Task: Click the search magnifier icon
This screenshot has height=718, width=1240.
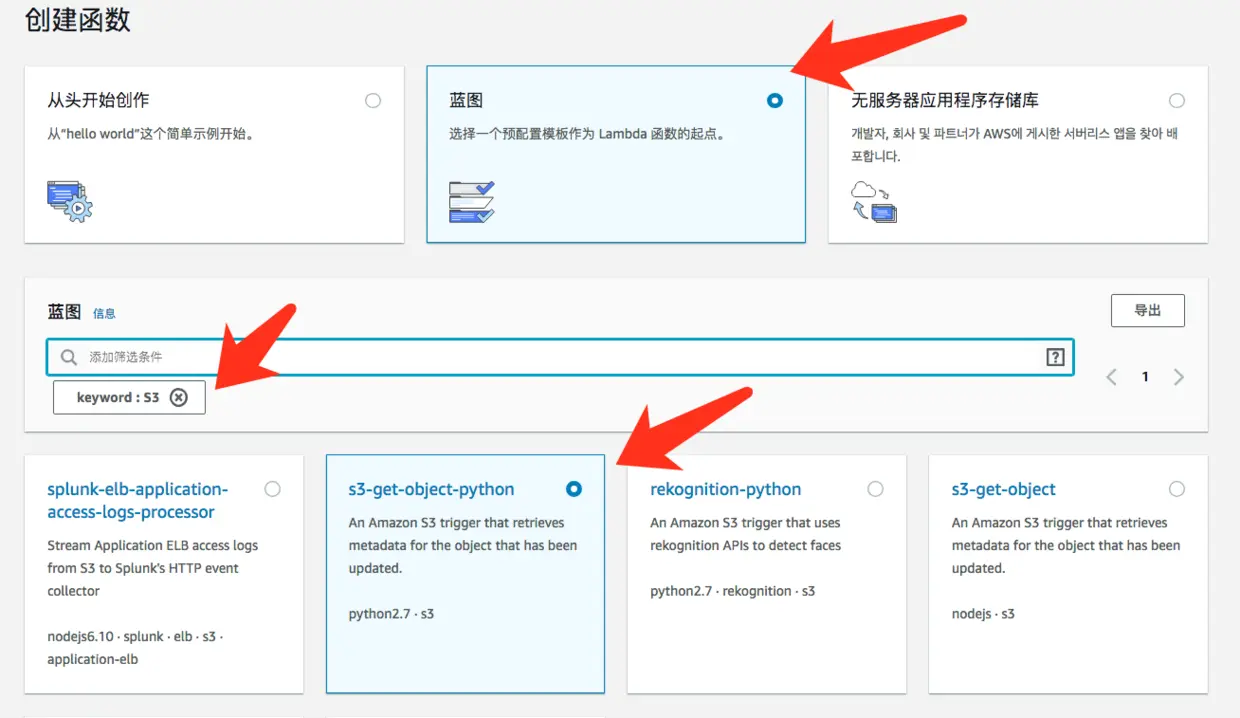Action: (x=69, y=357)
